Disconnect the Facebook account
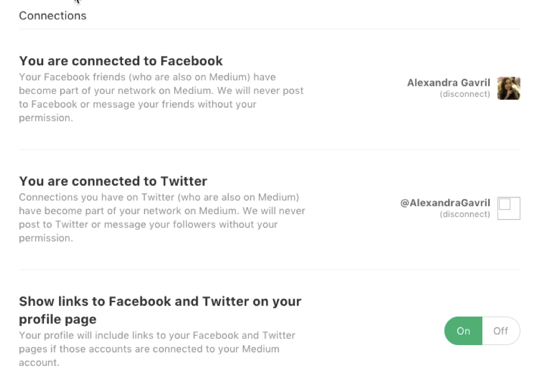Screen dimensions: 550x379 point(465,94)
